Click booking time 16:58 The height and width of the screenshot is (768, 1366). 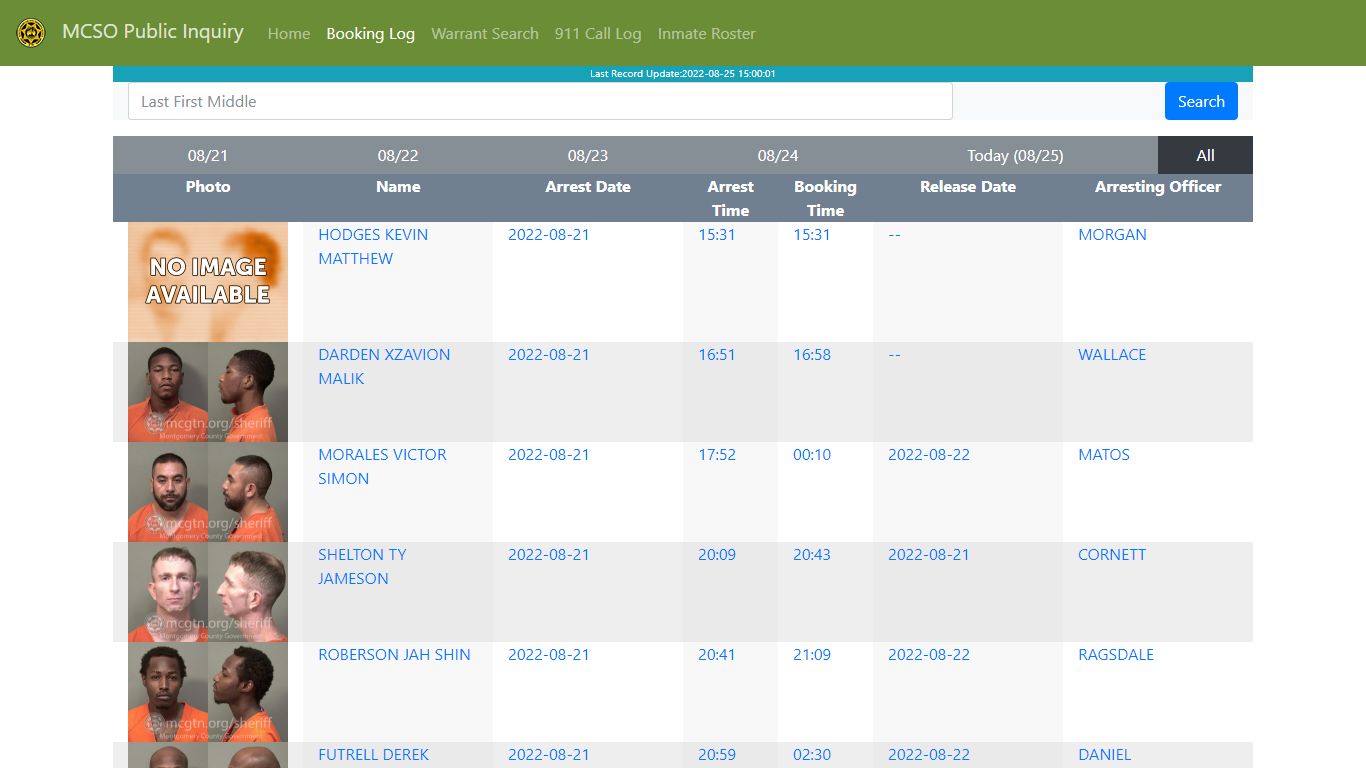[812, 354]
